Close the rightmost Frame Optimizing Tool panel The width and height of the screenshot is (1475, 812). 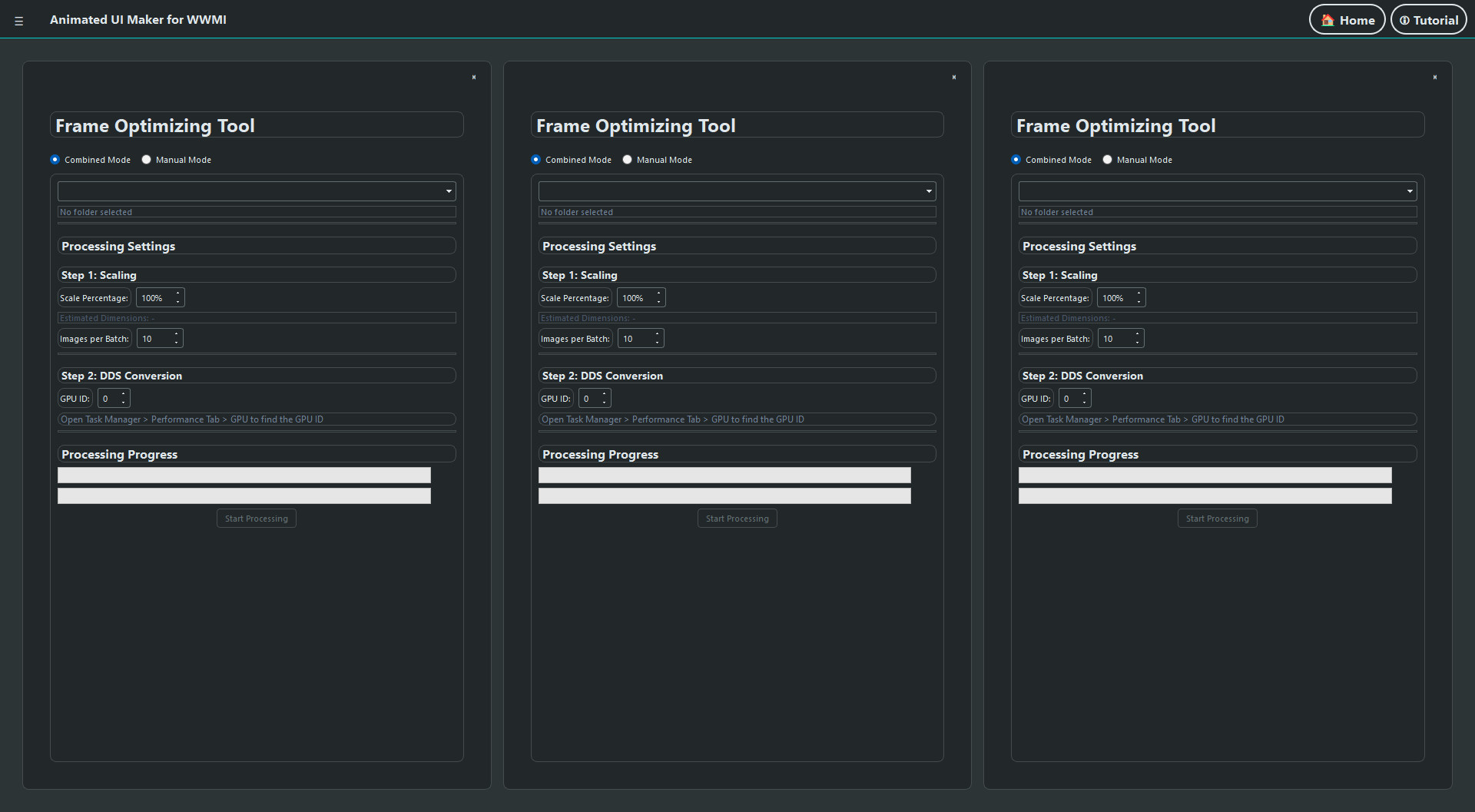pos(1434,77)
